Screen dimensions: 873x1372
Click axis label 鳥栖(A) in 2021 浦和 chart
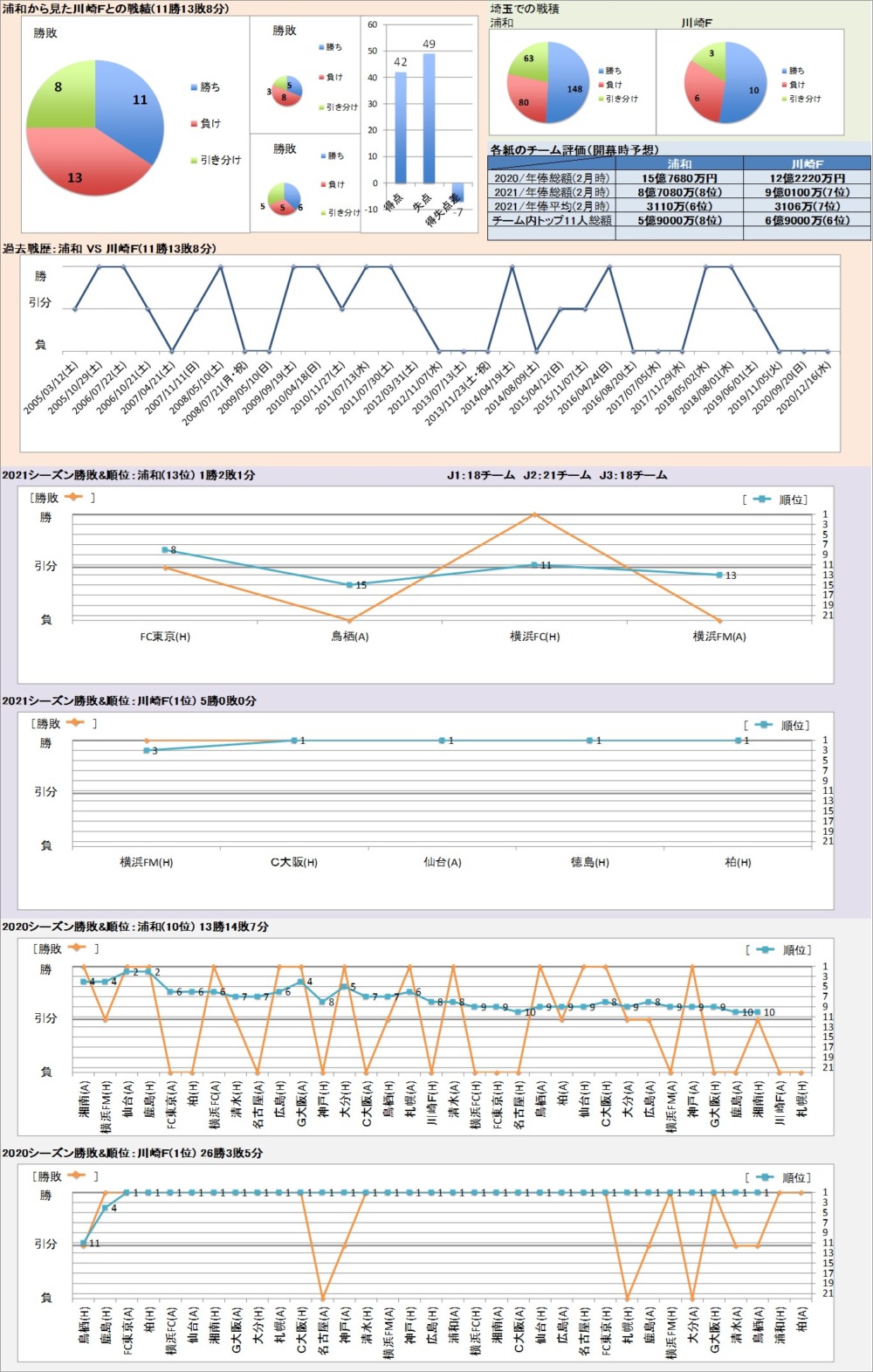(x=349, y=637)
